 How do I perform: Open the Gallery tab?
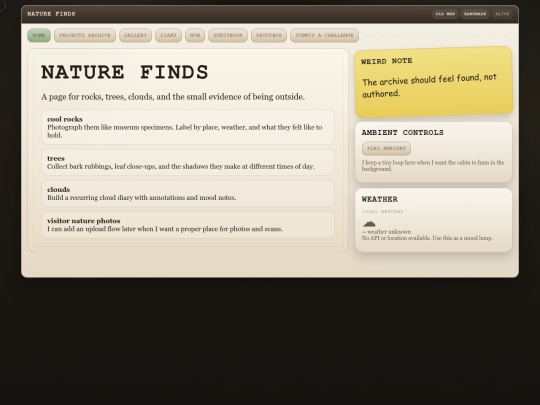[135, 35]
